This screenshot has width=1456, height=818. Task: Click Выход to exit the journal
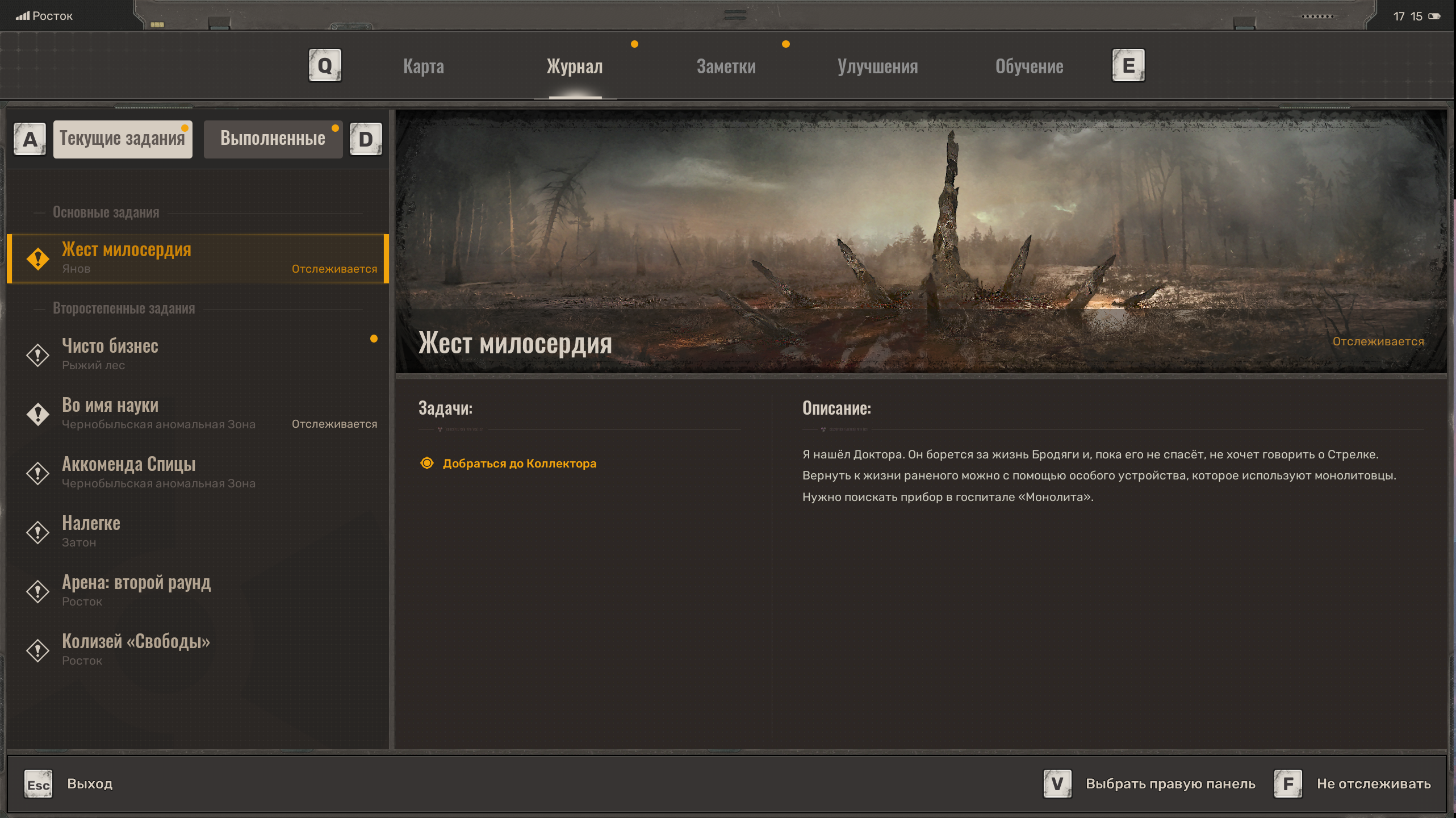(90, 784)
